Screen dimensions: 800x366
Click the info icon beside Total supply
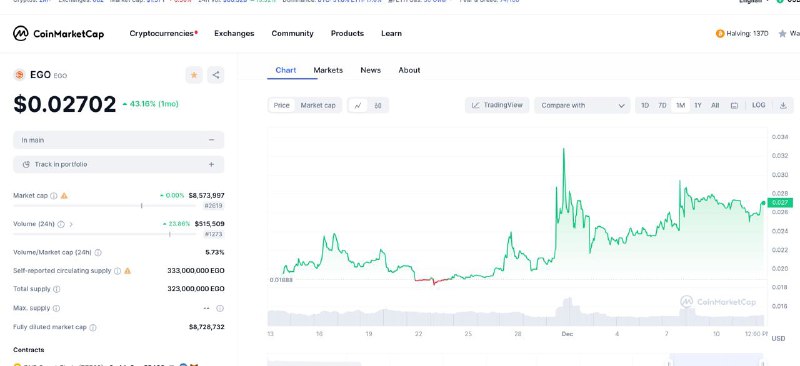coord(56,289)
